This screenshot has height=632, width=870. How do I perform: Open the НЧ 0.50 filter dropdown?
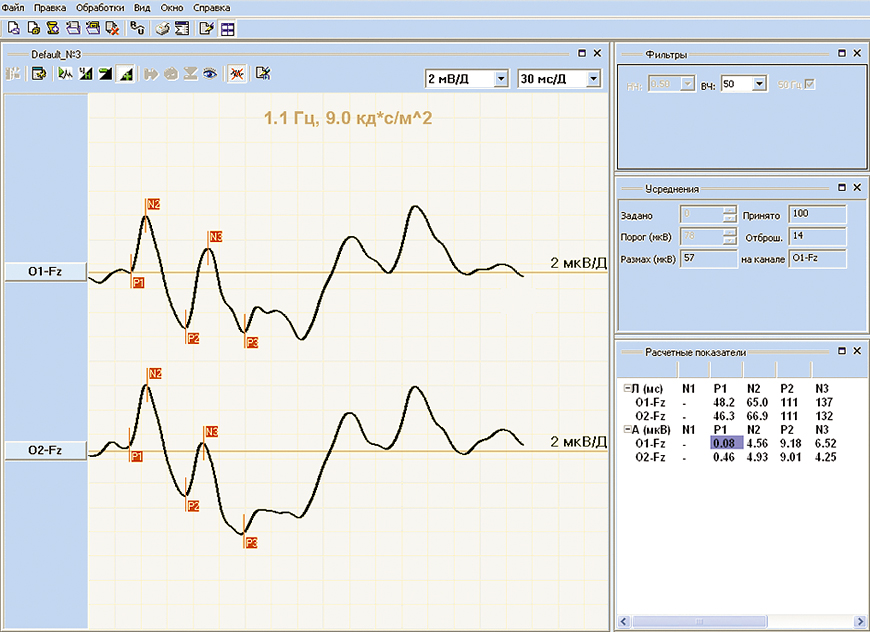(688, 84)
